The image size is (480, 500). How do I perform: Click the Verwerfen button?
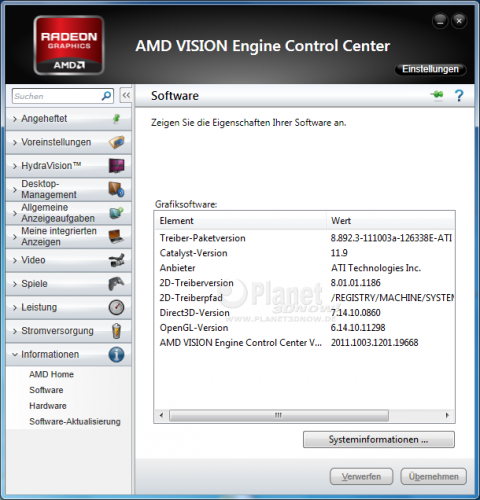point(361,477)
